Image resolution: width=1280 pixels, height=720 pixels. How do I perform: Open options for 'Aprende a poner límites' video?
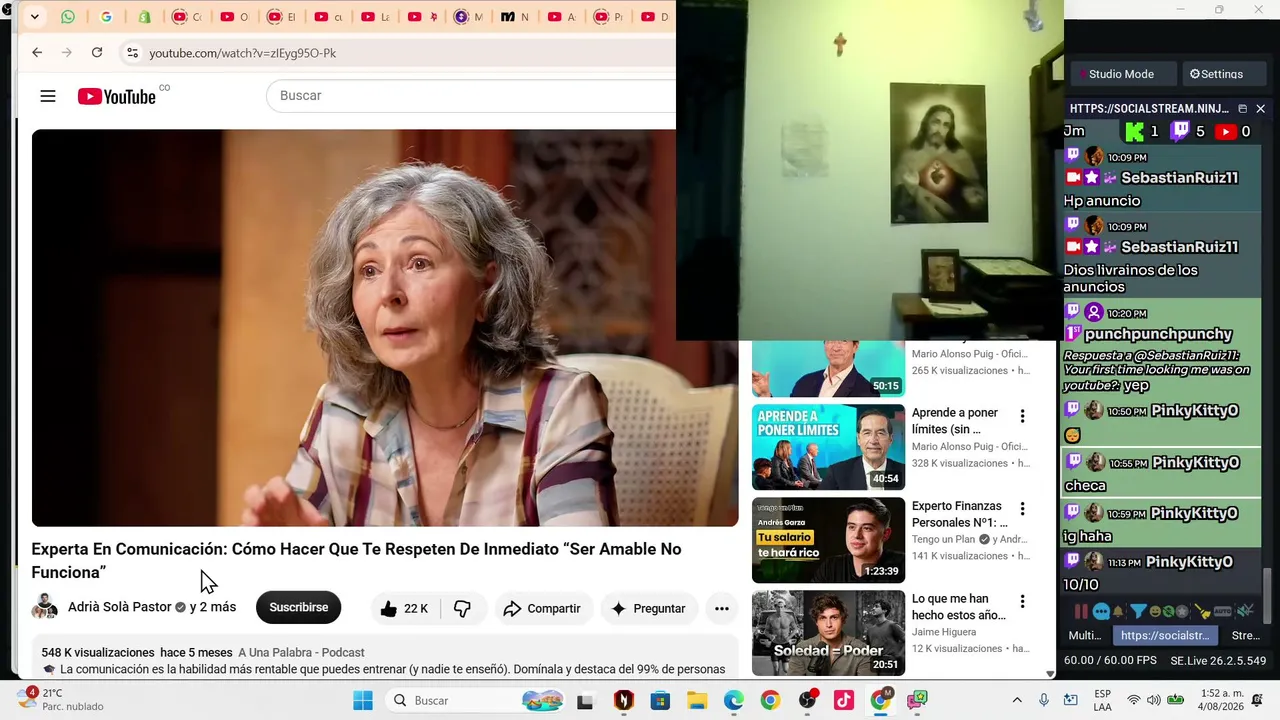coord(1022,416)
